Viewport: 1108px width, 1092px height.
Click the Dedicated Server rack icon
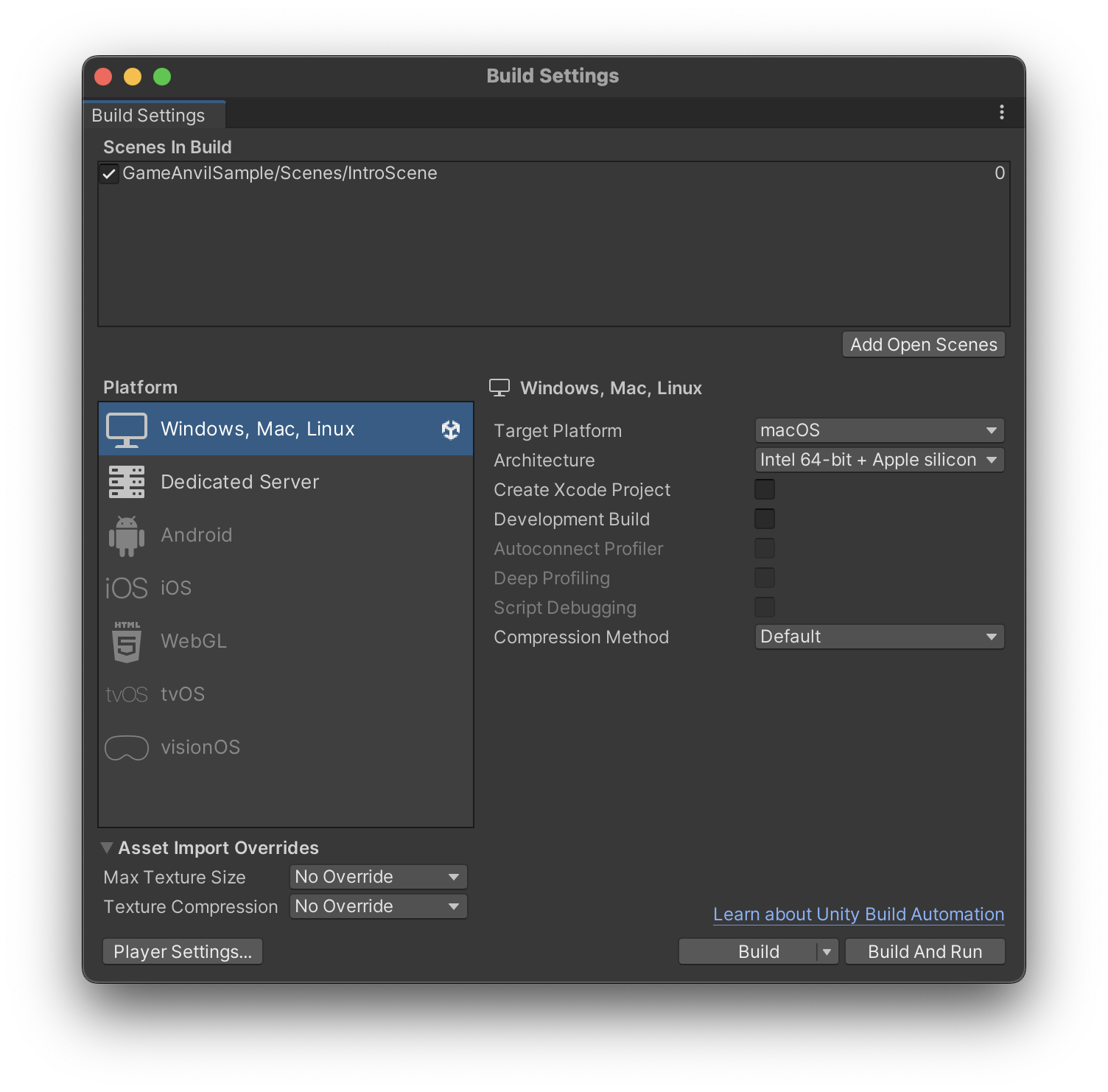127,482
